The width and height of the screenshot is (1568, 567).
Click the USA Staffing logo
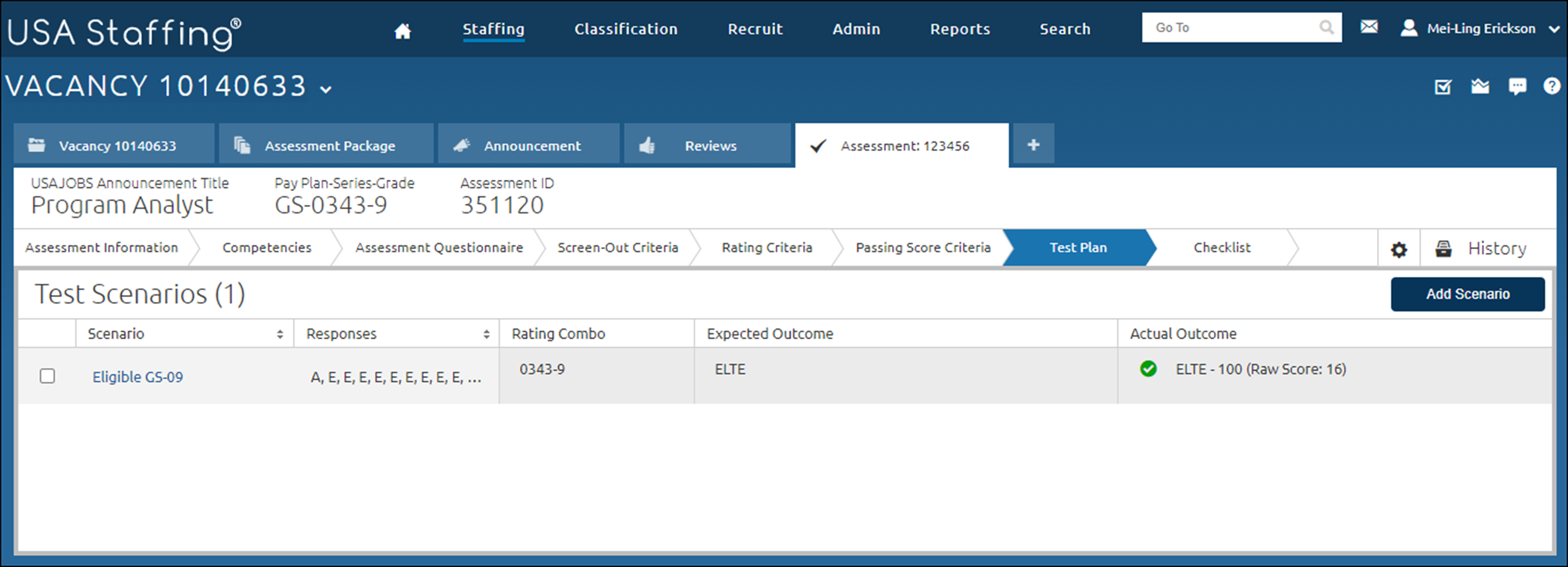click(x=123, y=32)
